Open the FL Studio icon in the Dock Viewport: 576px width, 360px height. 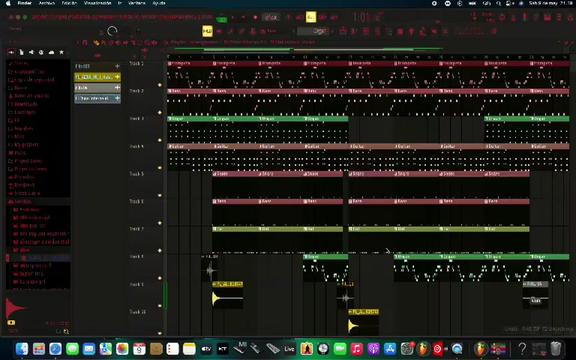coord(424,349)
